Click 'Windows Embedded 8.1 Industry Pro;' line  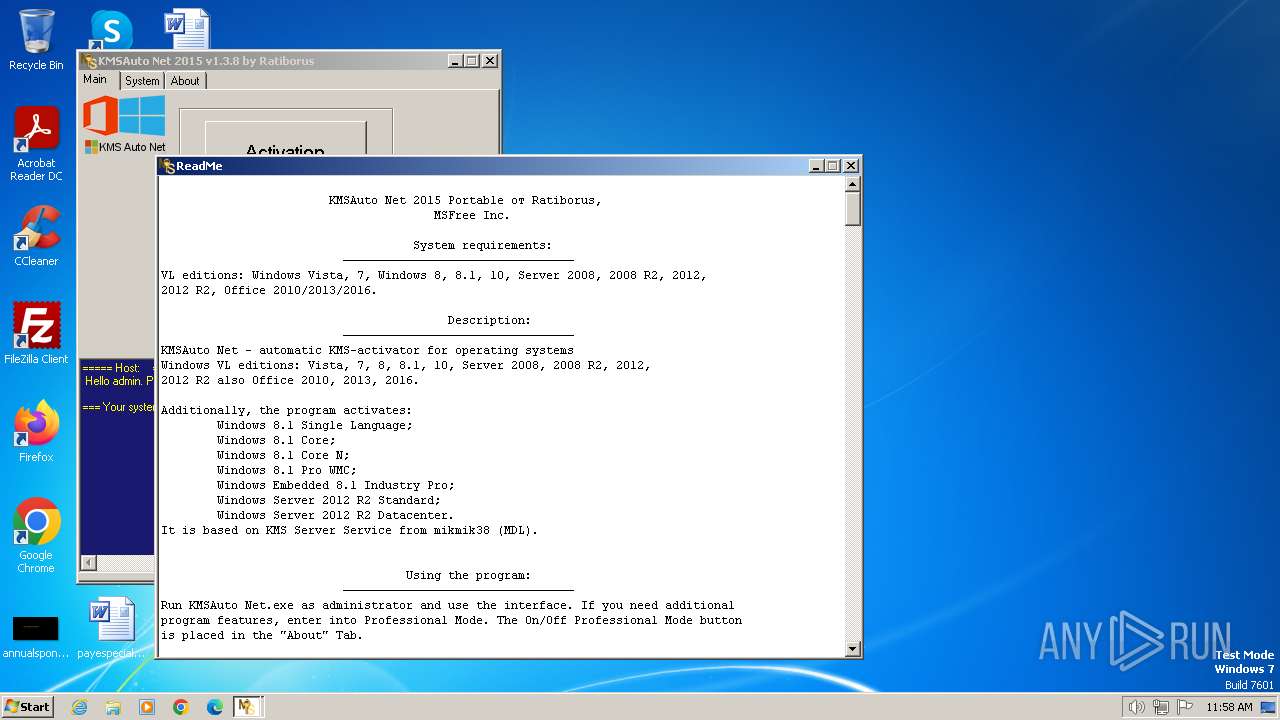(336, 485)
